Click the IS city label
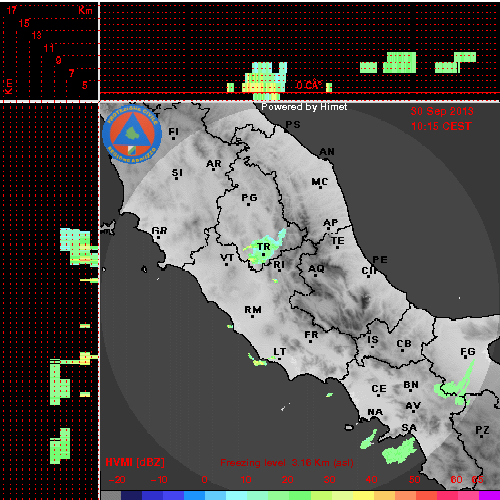The height and width of the screenshot is (500, 500). 373,340
